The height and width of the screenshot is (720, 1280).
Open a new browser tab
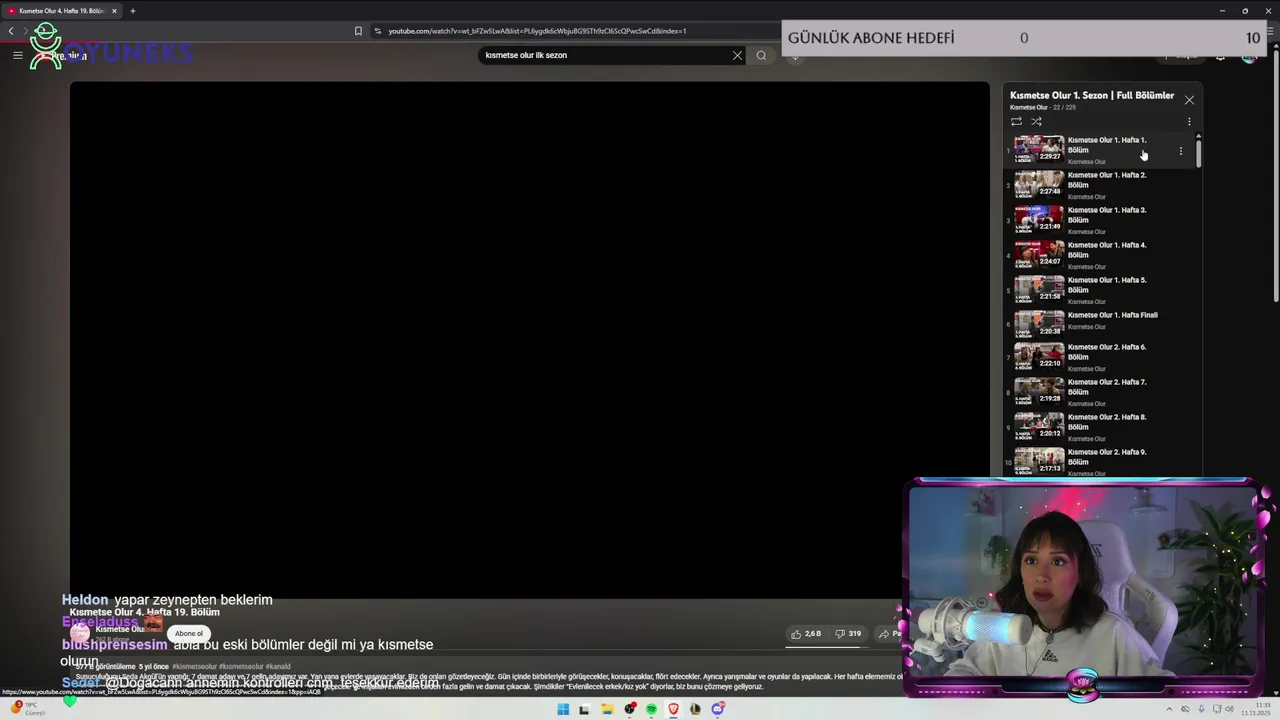132,11
